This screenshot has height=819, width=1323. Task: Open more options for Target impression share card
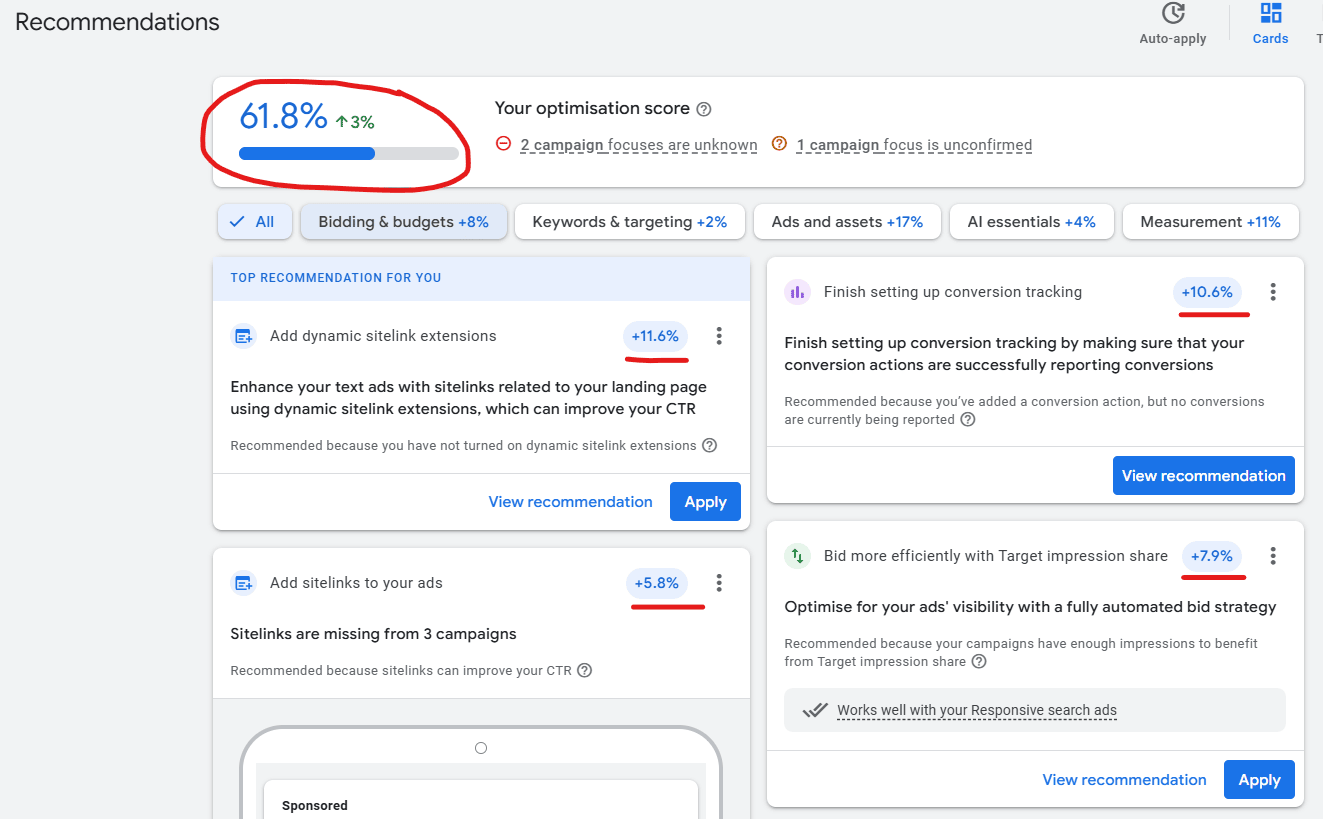pos(1273,556)
